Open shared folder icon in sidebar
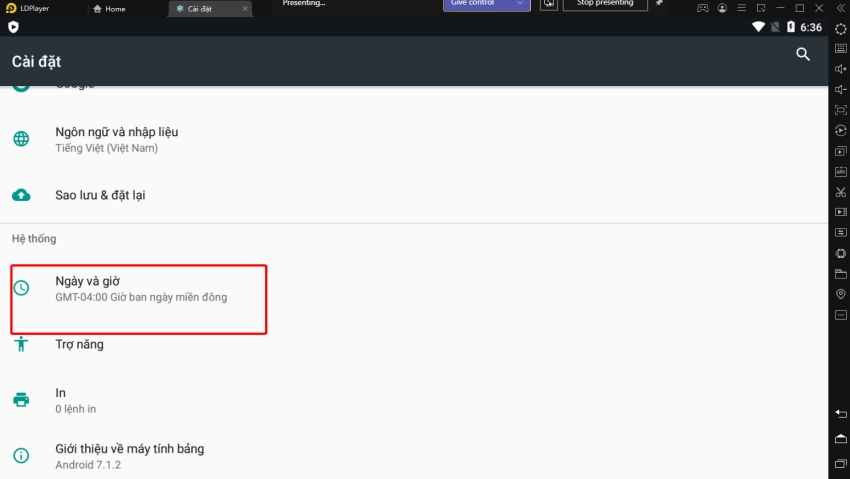This screenshot has width=850, height=479. [840, 273]
